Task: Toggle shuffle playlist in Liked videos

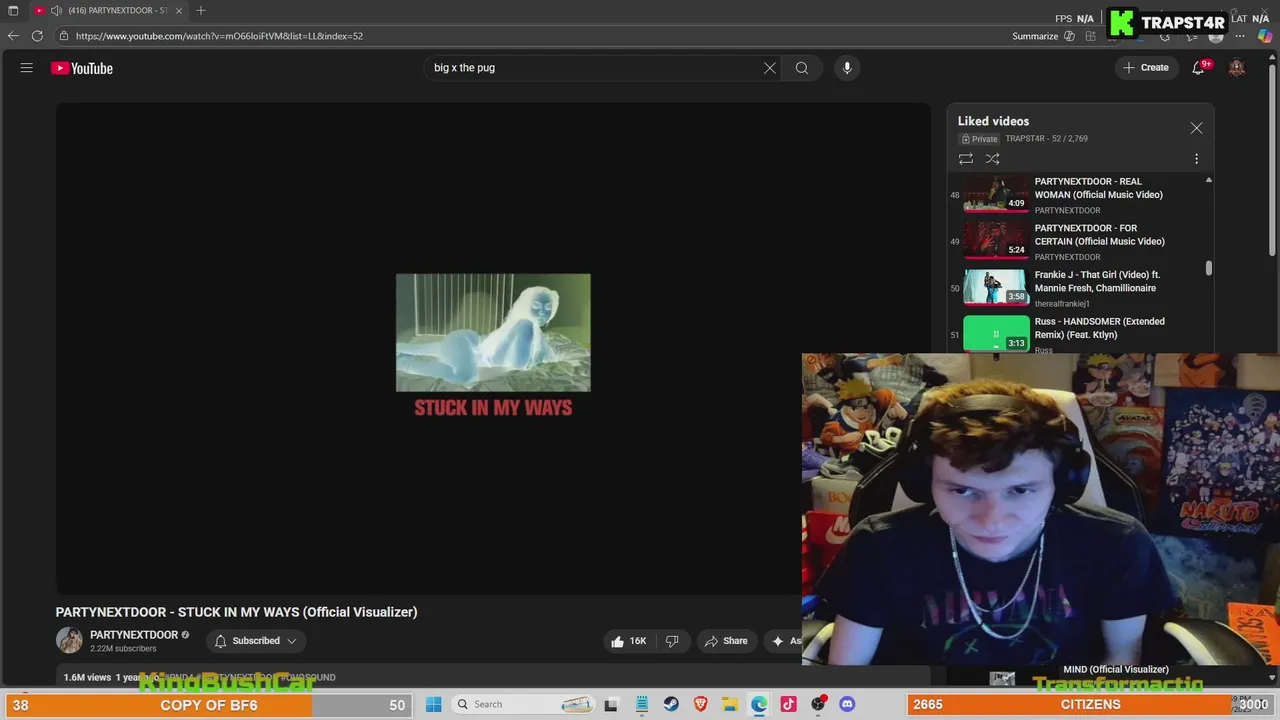Action: pyautogui.click(x=993, y=159)
